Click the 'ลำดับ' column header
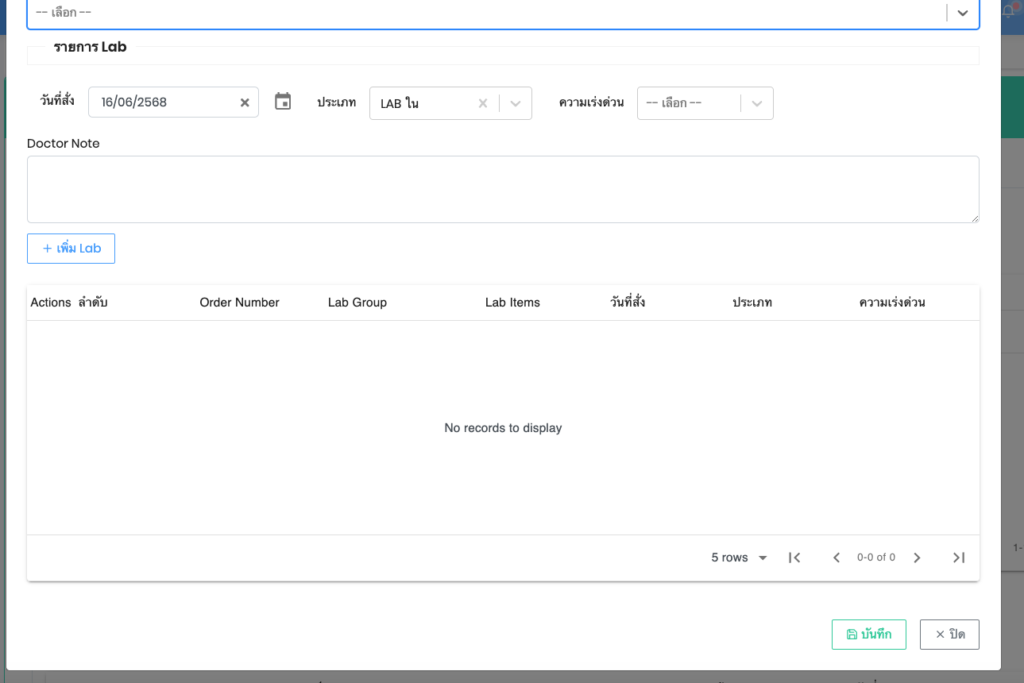 coord(92,302)
